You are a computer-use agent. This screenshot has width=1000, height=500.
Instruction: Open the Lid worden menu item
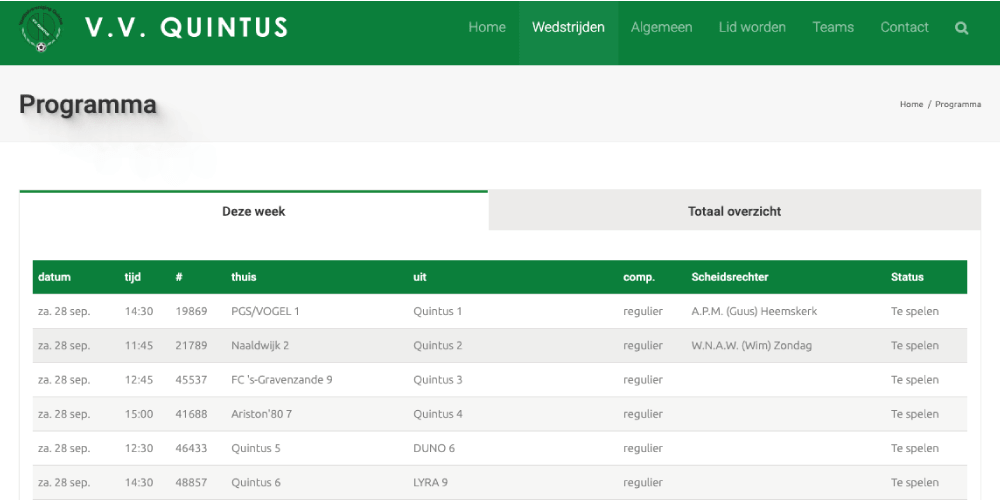(752, 27)
